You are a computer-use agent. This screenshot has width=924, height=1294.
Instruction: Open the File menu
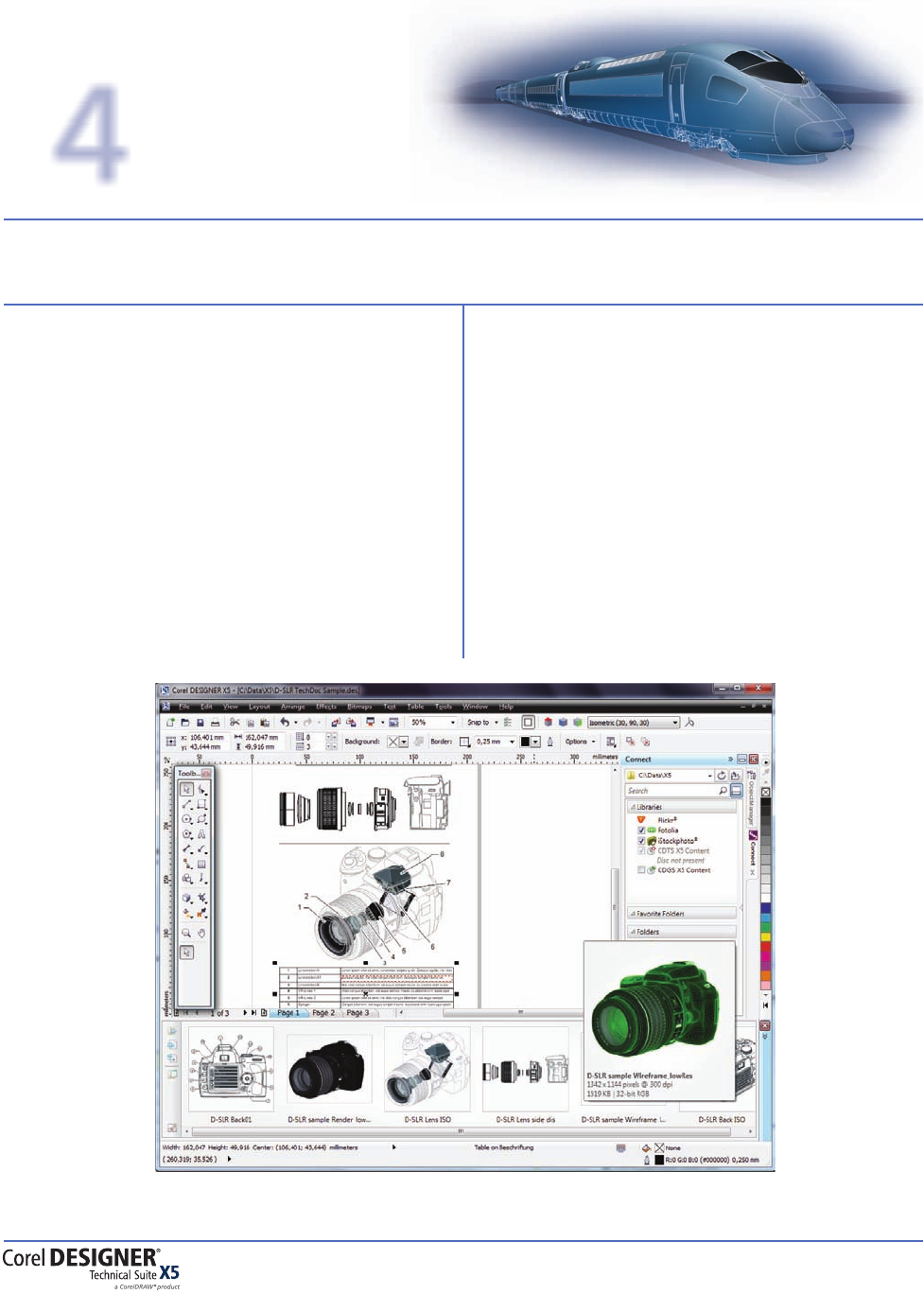tap(183, 707)
